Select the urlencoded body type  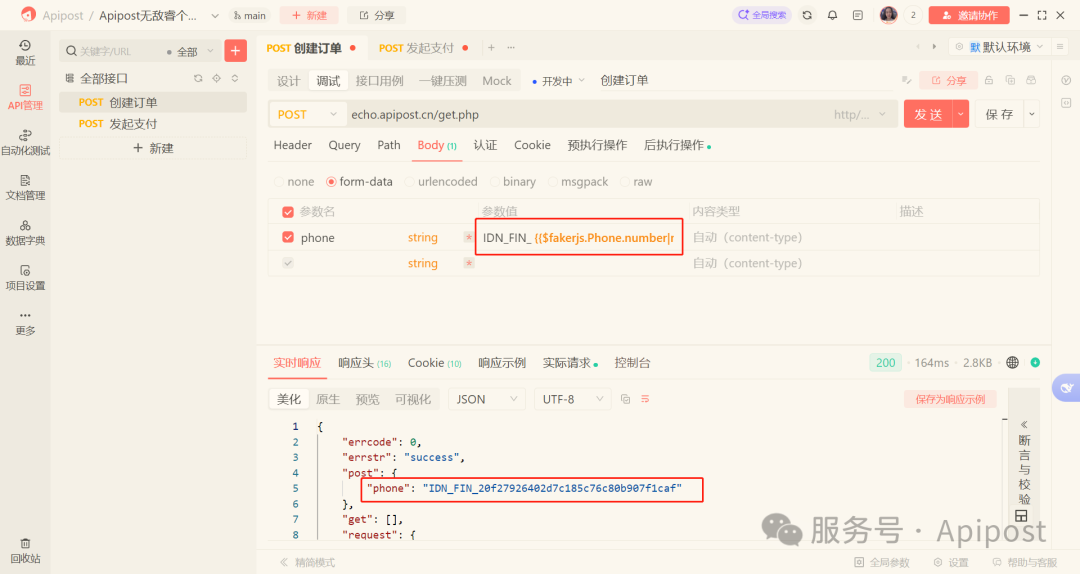point(442,182)
